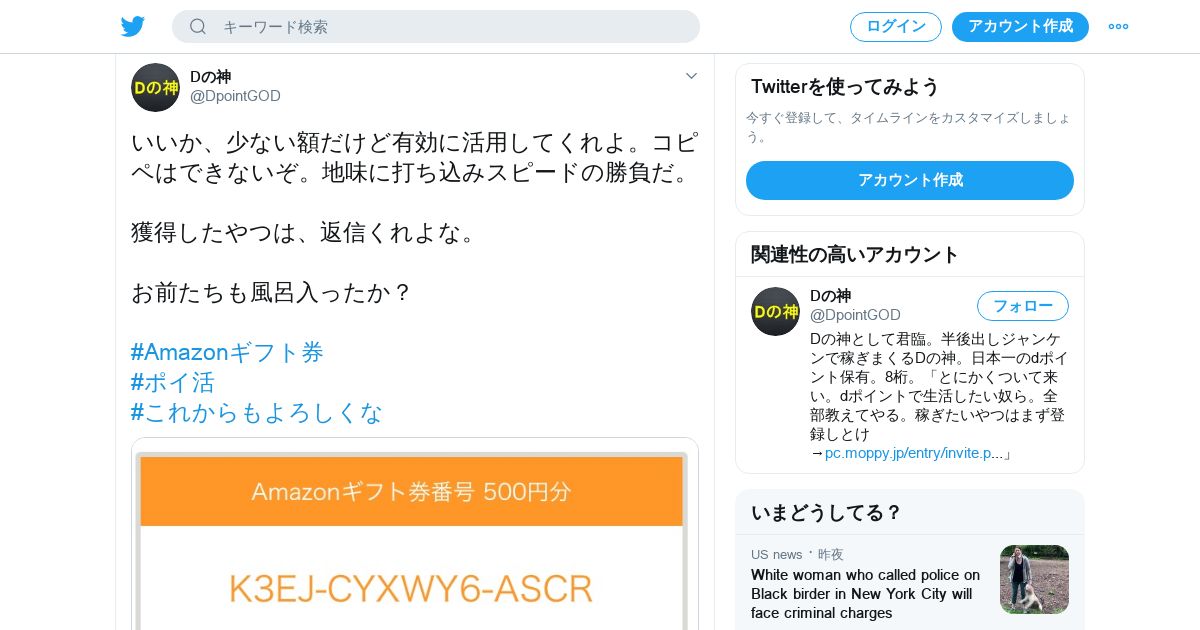Viewport: 1200px width, 630px height.
Task: Click アカウント作成 in the signup panel
Action: (x=910, y=180)
